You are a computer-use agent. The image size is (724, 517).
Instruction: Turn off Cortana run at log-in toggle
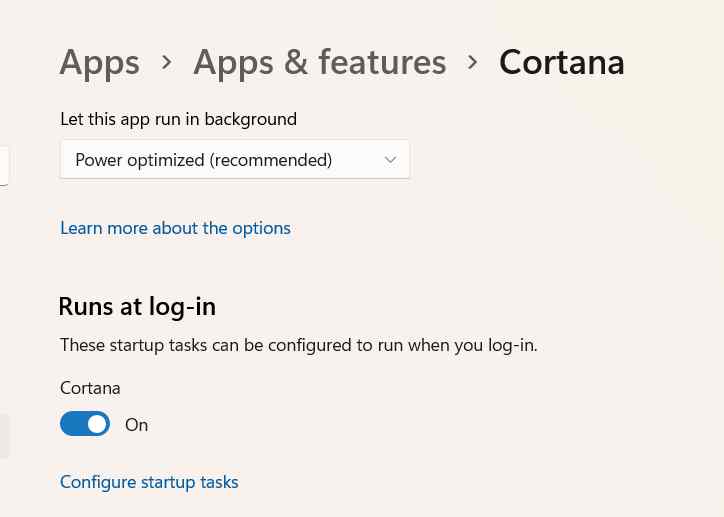pos(85,424)
